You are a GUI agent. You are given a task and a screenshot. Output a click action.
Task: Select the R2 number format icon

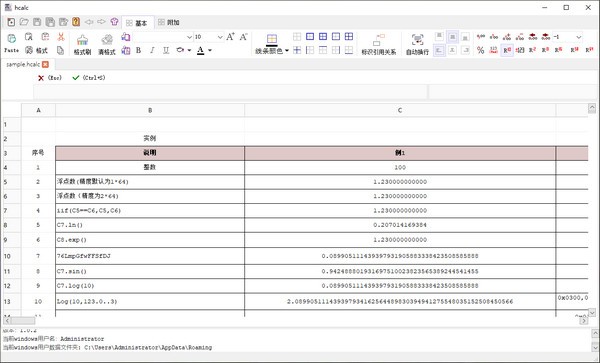(x=532, y=50)
